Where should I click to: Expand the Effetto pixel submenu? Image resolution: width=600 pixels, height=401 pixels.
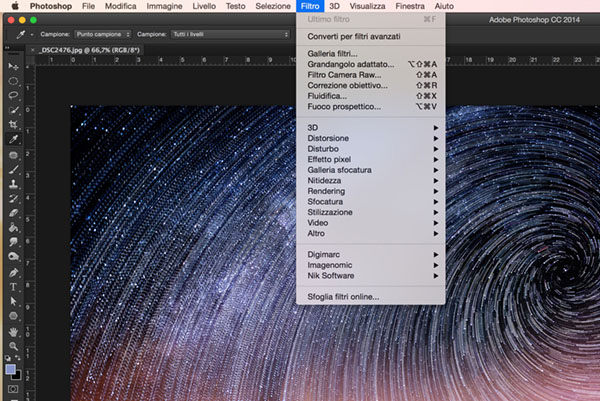tap(371, 159)
